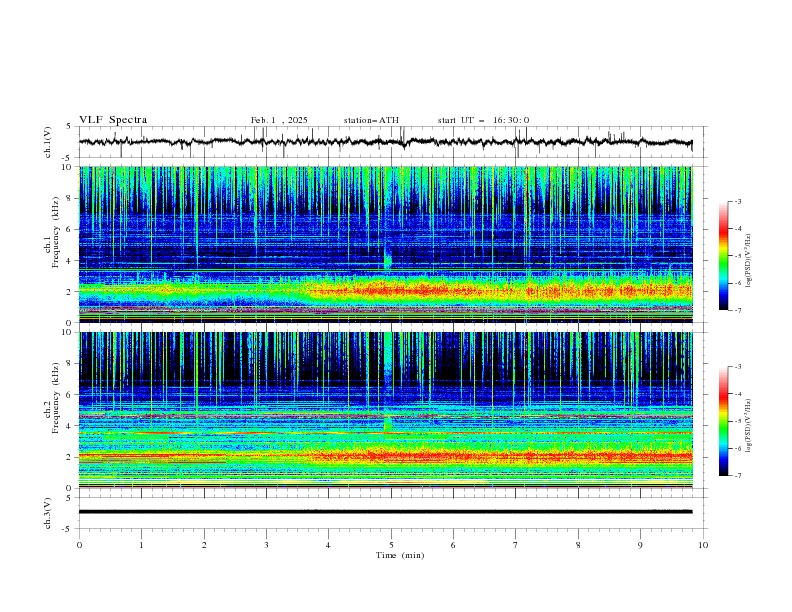This screenshot has height=612, width=792.
Task: Click time axis tick label "7"
Action: pyautogui.click(x=516, y=545)
